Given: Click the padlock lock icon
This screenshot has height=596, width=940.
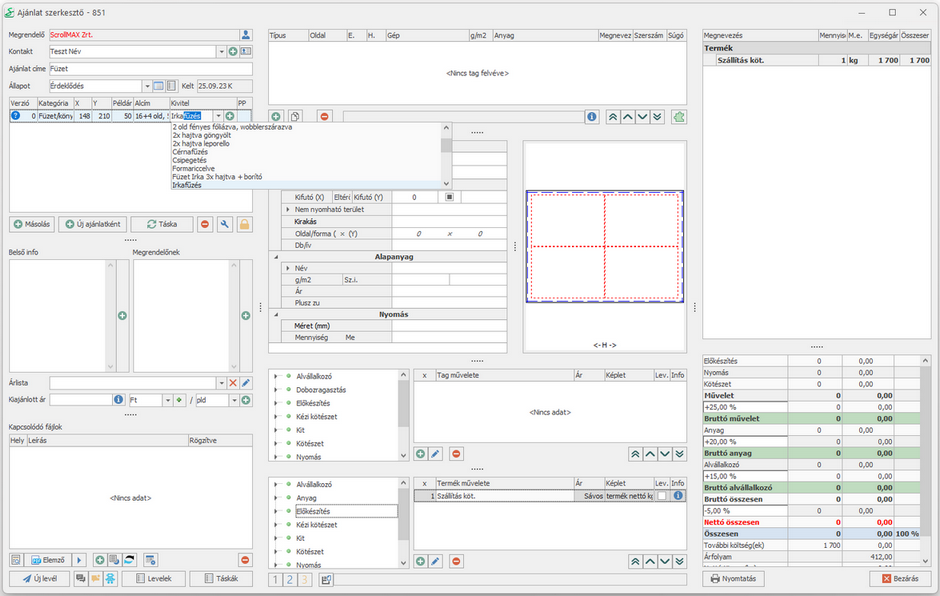Looking at the screenshot, I should point(244,225).
